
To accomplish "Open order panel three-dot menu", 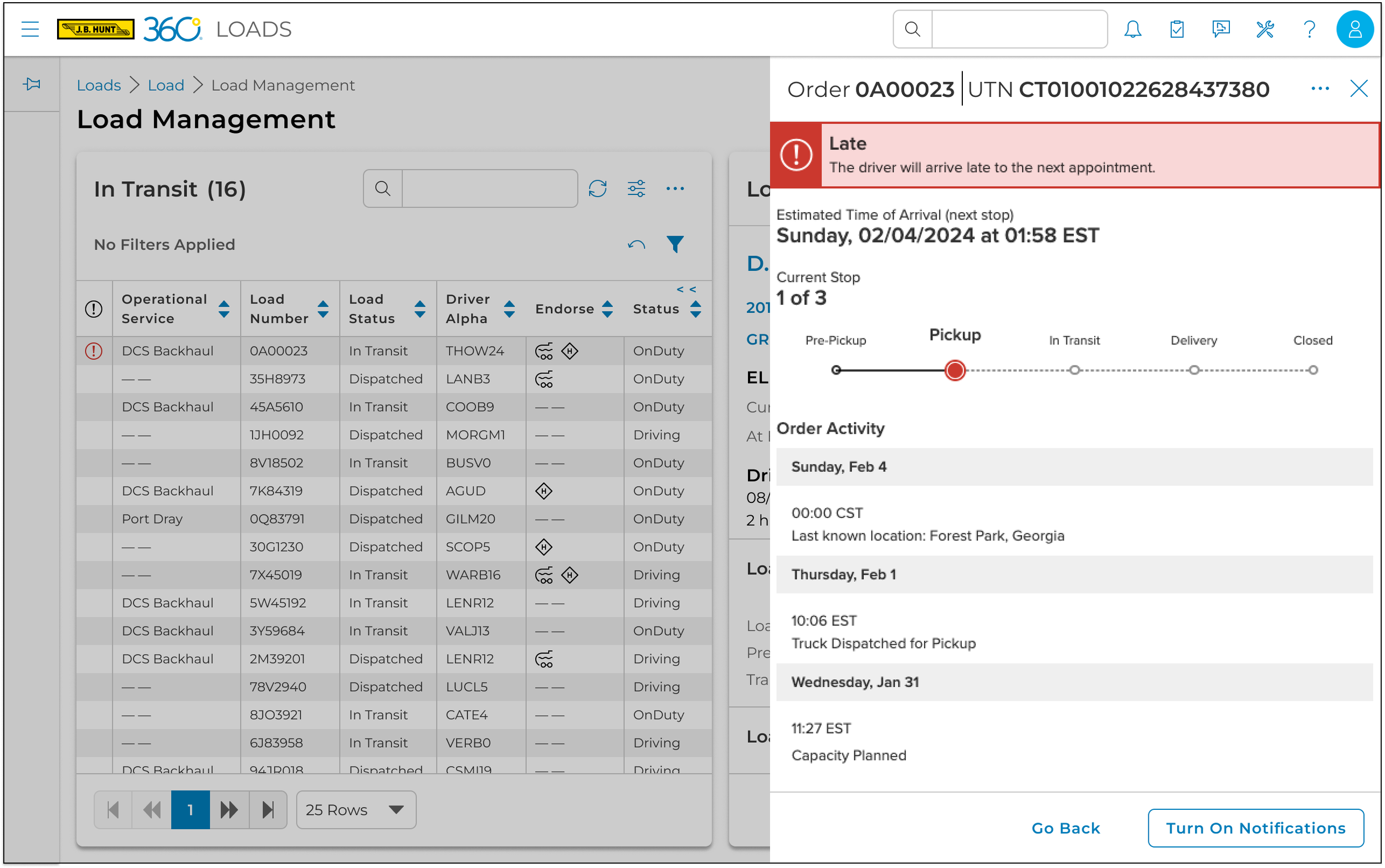I will (x=1320, y=89).
